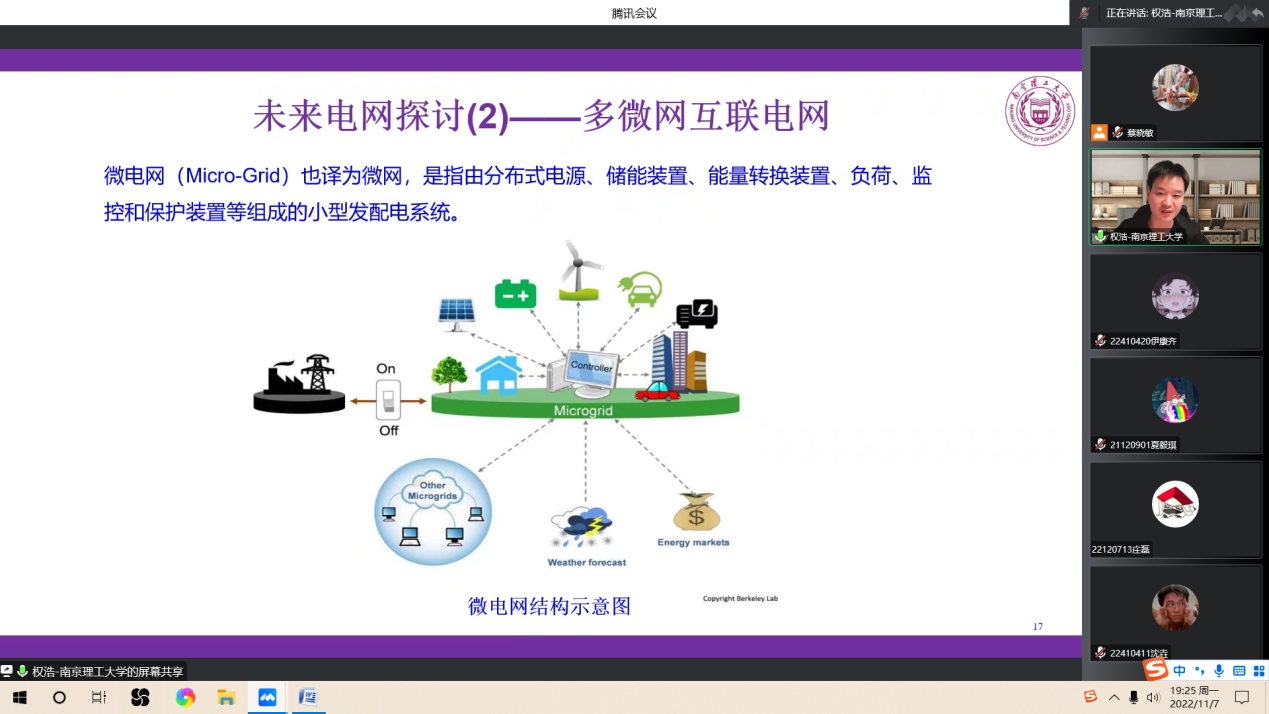Click the Windows Start button
The height and width of the screenshot is (714, 1269).
[x=19, y=697]
